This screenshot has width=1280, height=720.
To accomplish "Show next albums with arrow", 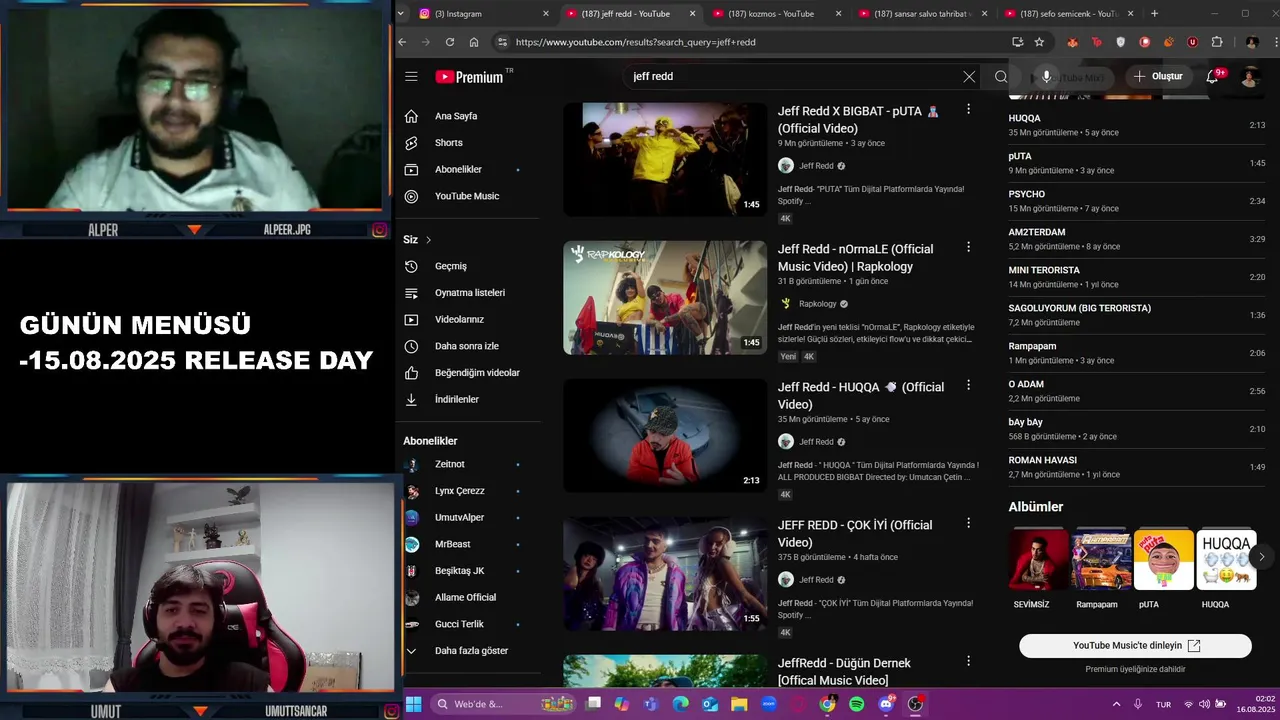I will [1261, 557].
